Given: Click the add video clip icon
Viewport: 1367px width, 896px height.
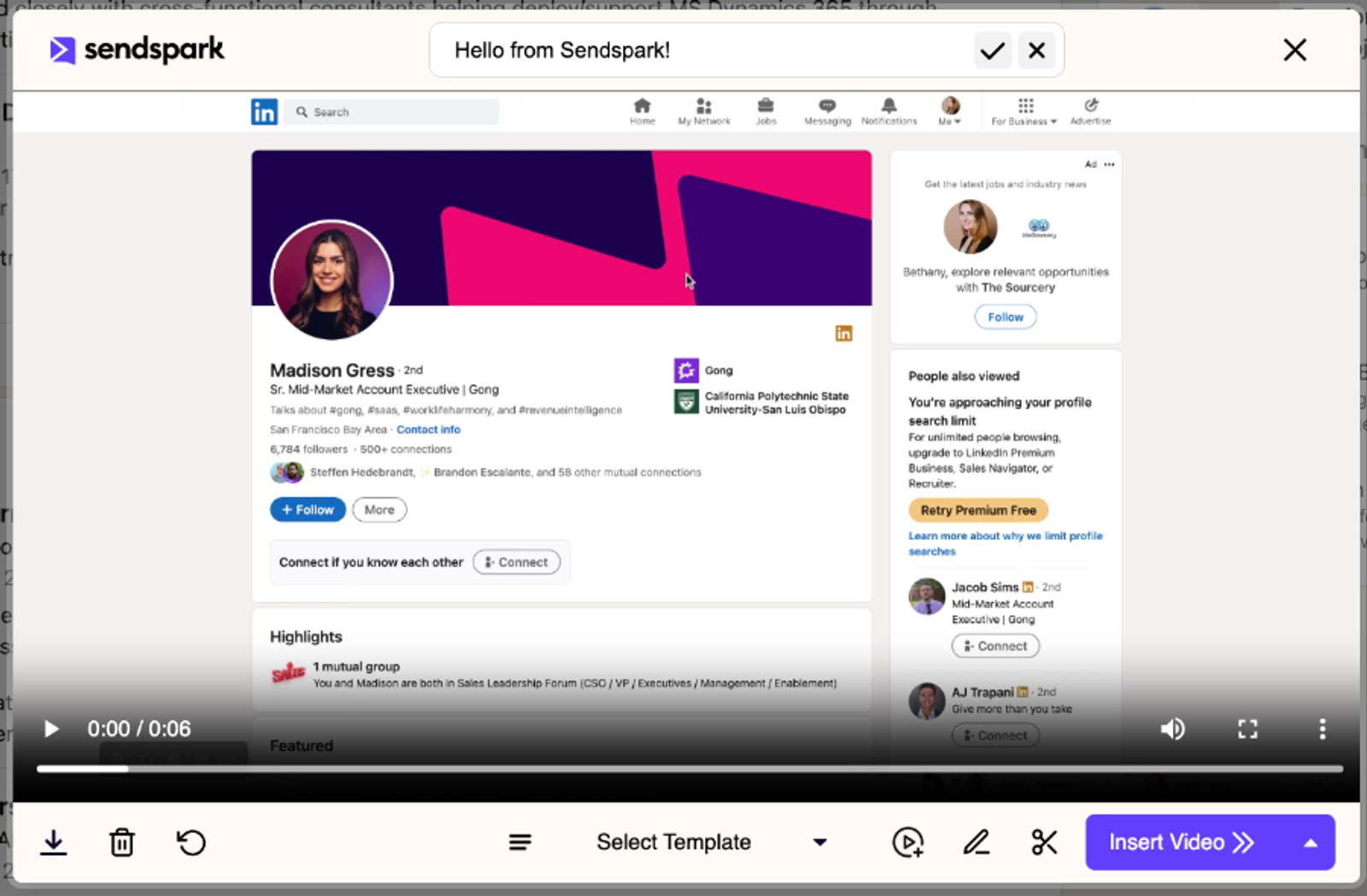Looking at the screenshot, I should (907, 843).
